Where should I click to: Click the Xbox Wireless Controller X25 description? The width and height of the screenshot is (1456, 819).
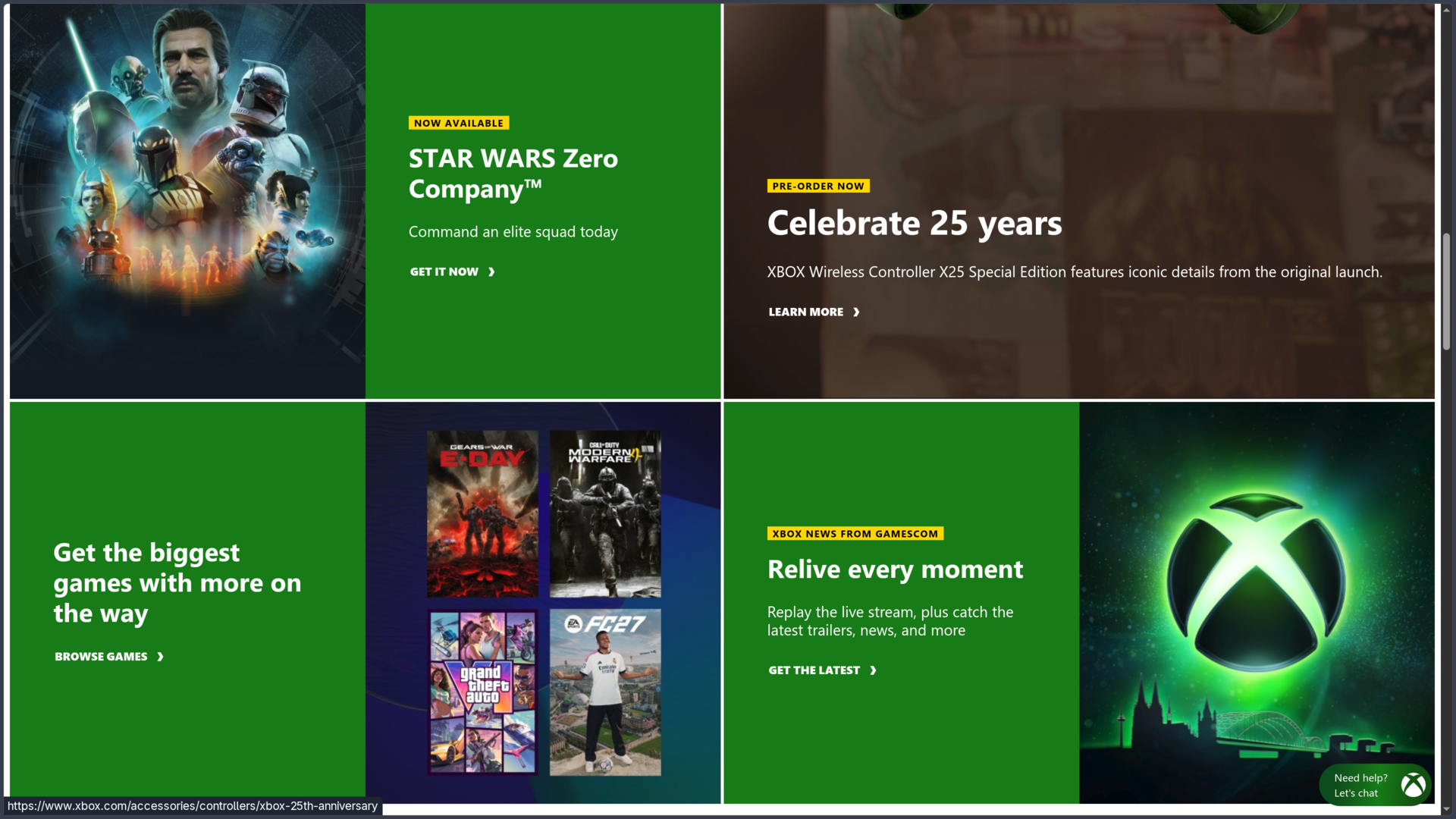[x=1075, y=272]
